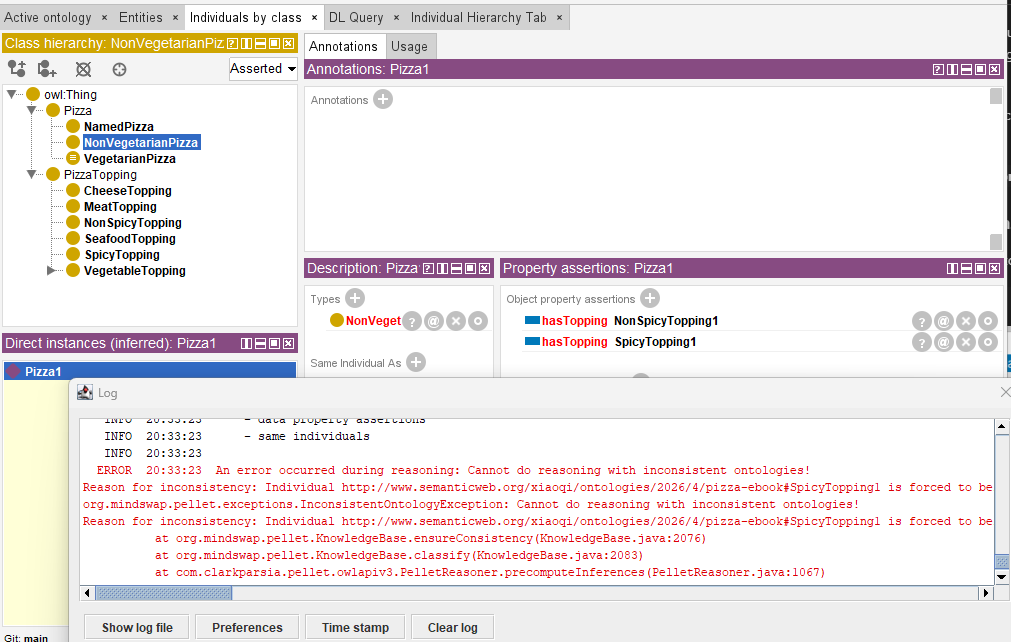
Task: Open log Preferences button
Action: click(x=247, y=627)
